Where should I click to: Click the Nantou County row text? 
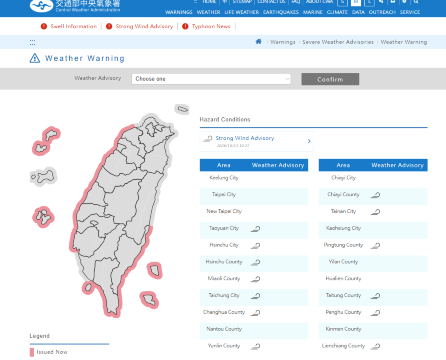(x=224, y=329)
